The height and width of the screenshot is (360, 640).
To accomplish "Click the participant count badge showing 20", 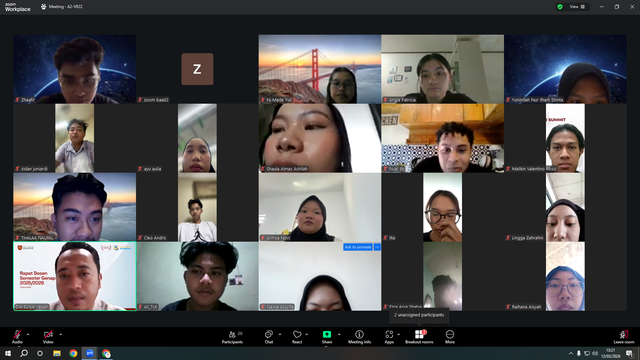I will pyautogui.click(x=240, y=333).
